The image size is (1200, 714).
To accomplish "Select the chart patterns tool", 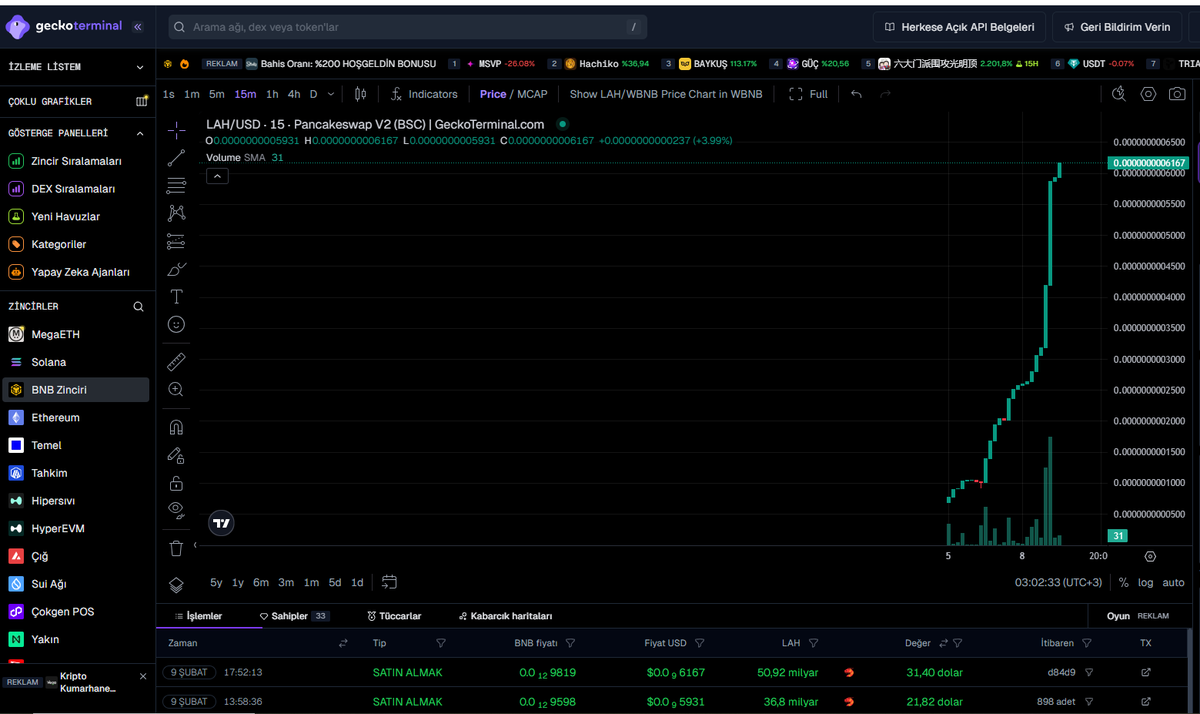I will point(176,213).
